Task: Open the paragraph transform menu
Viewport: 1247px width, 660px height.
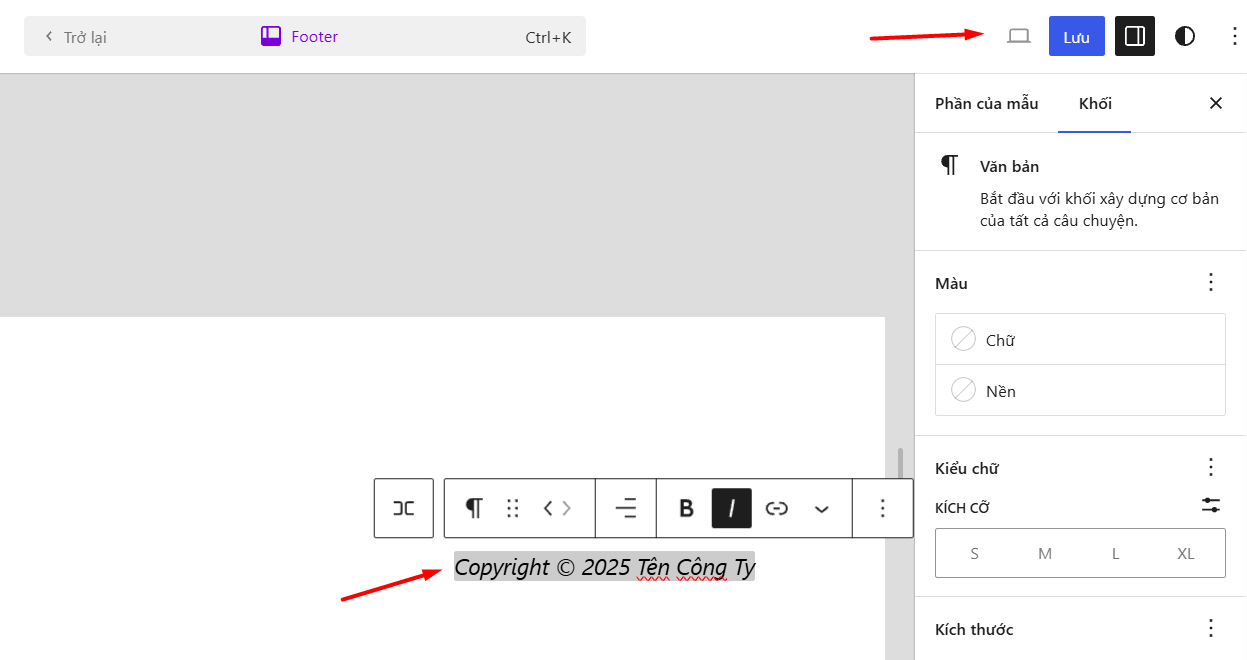Action: pos(475,508)
